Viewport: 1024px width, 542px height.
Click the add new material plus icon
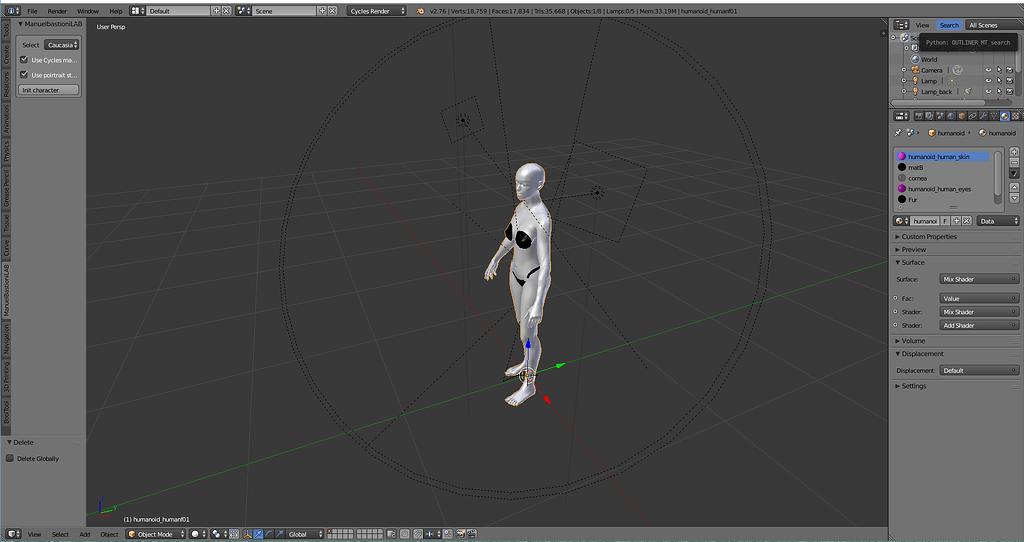click(956, 221)
